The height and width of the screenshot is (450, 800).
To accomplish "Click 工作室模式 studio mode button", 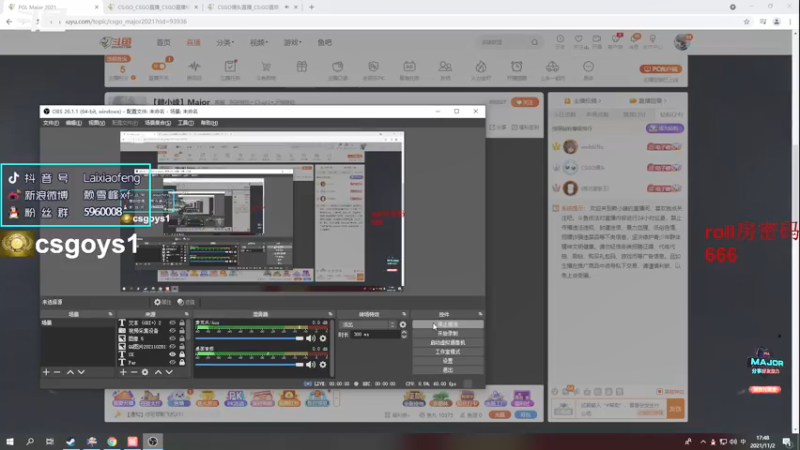I will tap(447, 352).
